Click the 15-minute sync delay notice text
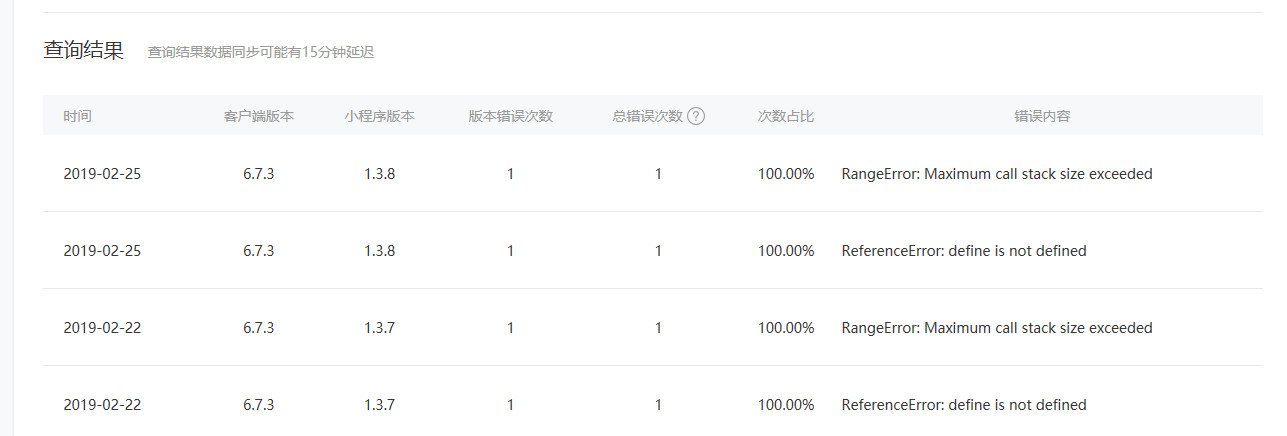The width and height of the screenshot is (1287, 436). pyautogui.click(x=260, y=52)
